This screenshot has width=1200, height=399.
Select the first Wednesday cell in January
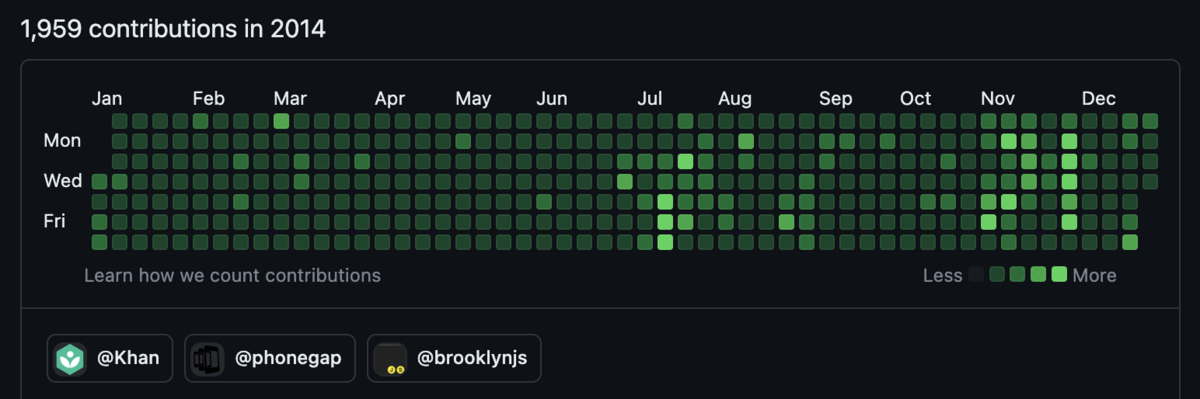[x=99, y=181]
